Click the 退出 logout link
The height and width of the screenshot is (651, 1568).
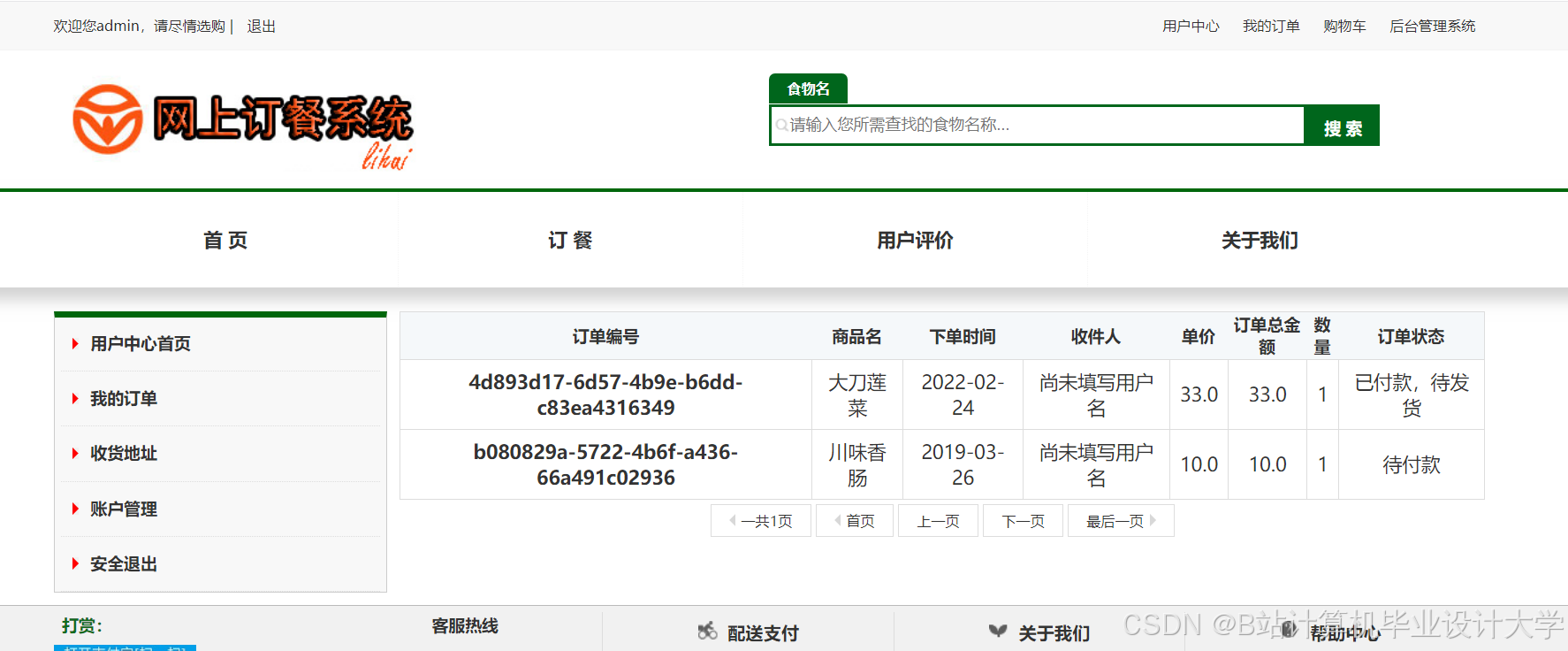(262, 27)
